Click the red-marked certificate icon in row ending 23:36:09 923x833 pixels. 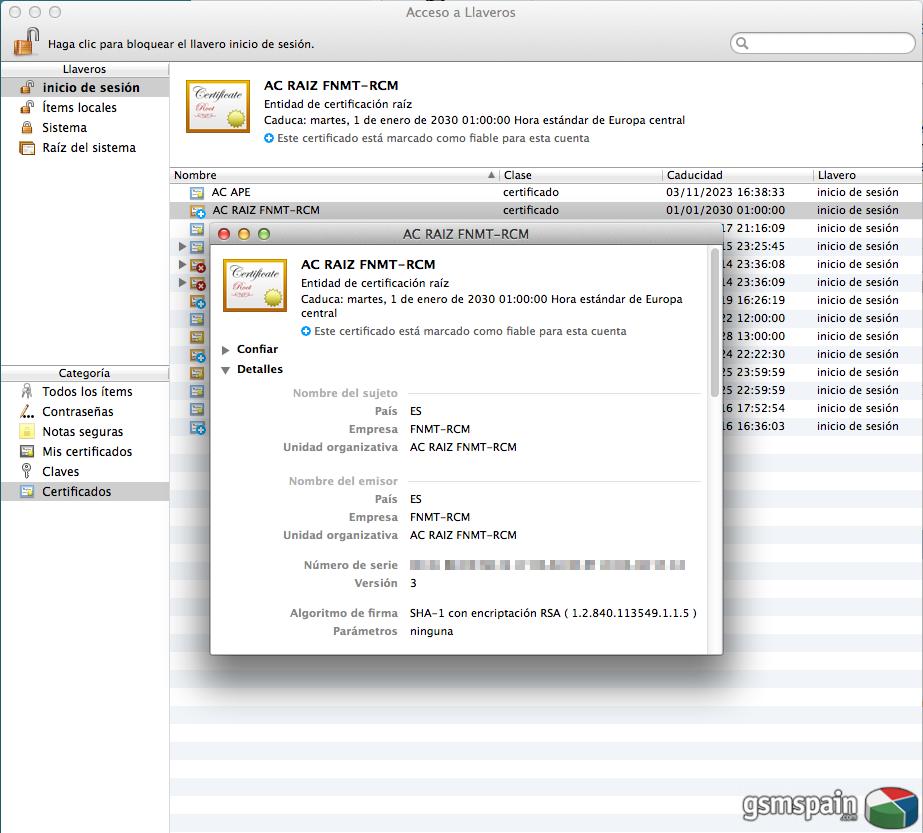[197, 283]
